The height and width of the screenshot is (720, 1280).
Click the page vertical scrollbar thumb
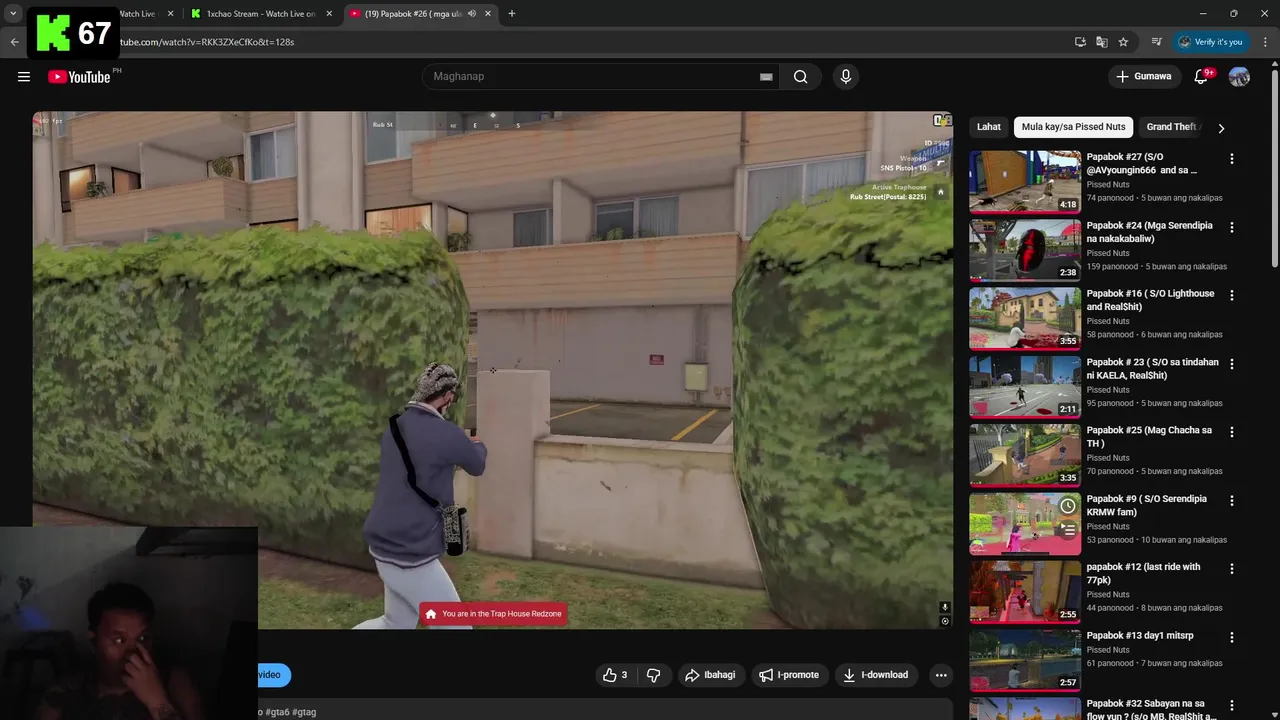1274,167
